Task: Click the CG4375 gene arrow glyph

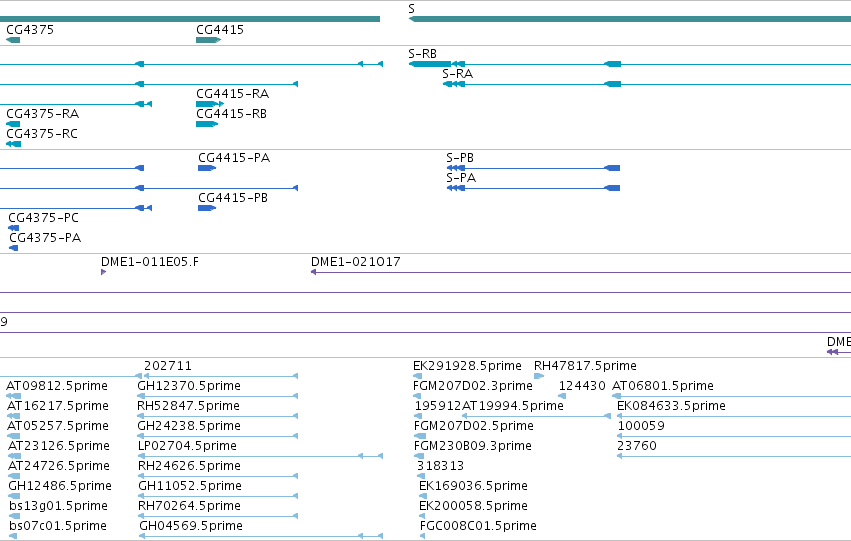Action: click(13, 40)
